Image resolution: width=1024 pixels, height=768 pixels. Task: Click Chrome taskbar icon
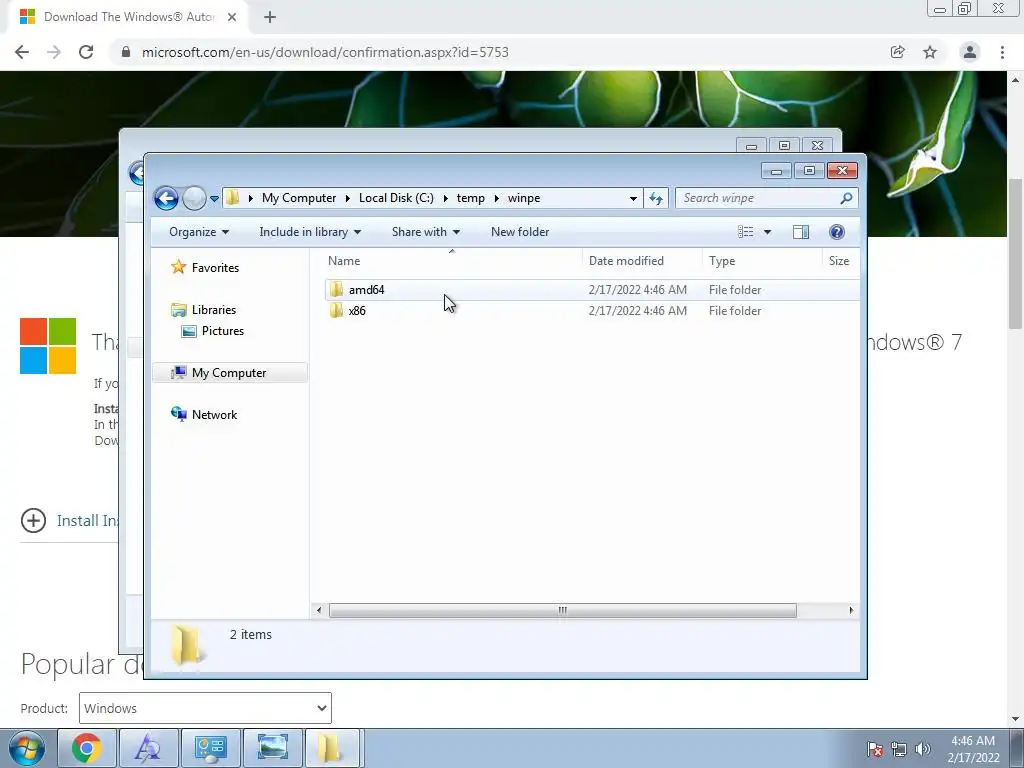coord(87,748)
